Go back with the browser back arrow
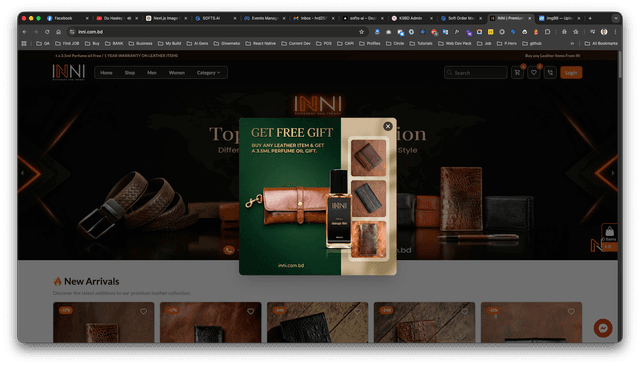Screen dimensions: 640x366 click(x=24, y=32)
